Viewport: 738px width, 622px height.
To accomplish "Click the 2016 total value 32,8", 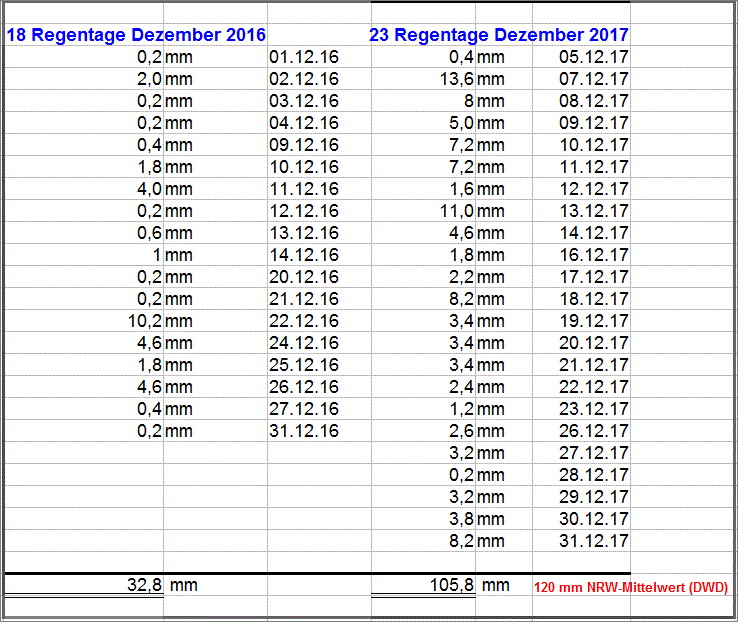I will point(144,585).
